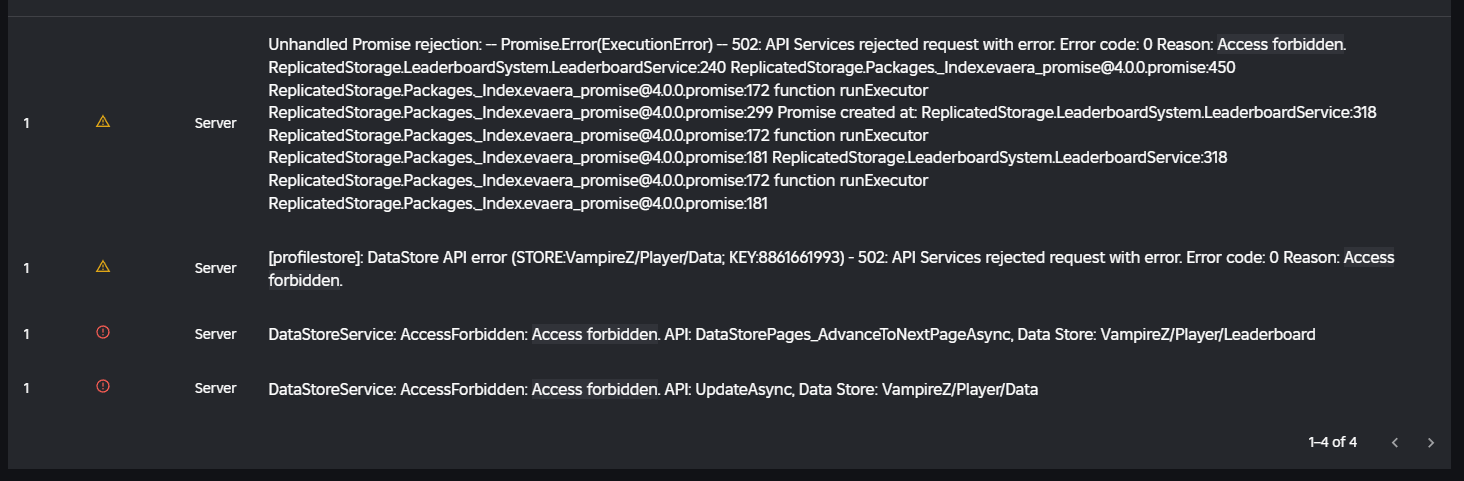
Task: Click the count value on the Promise rejection row
Action: tap(27, 123)
